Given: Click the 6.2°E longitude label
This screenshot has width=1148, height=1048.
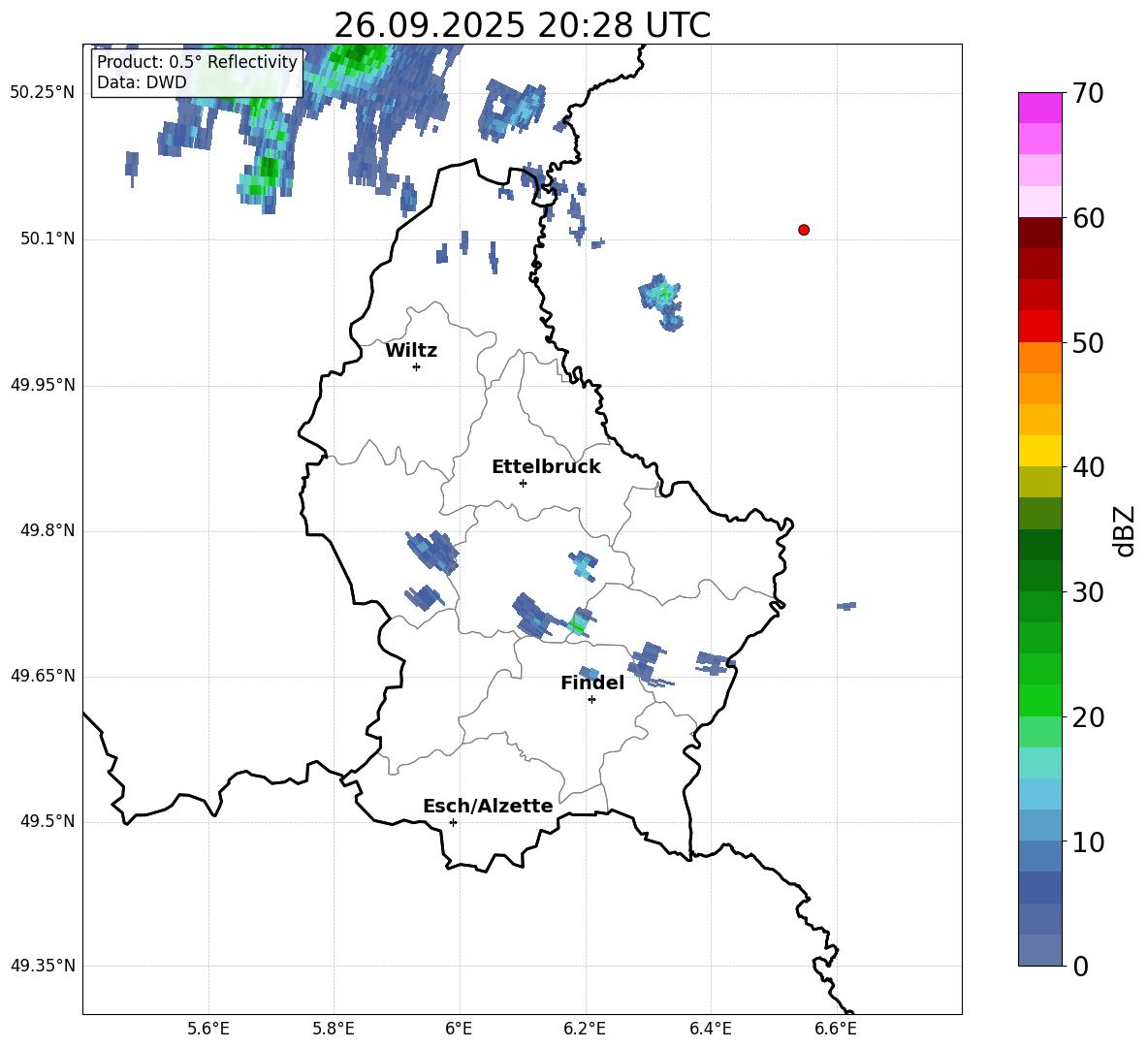Looking at the screenshot, I should click(x=585, y=1029).
